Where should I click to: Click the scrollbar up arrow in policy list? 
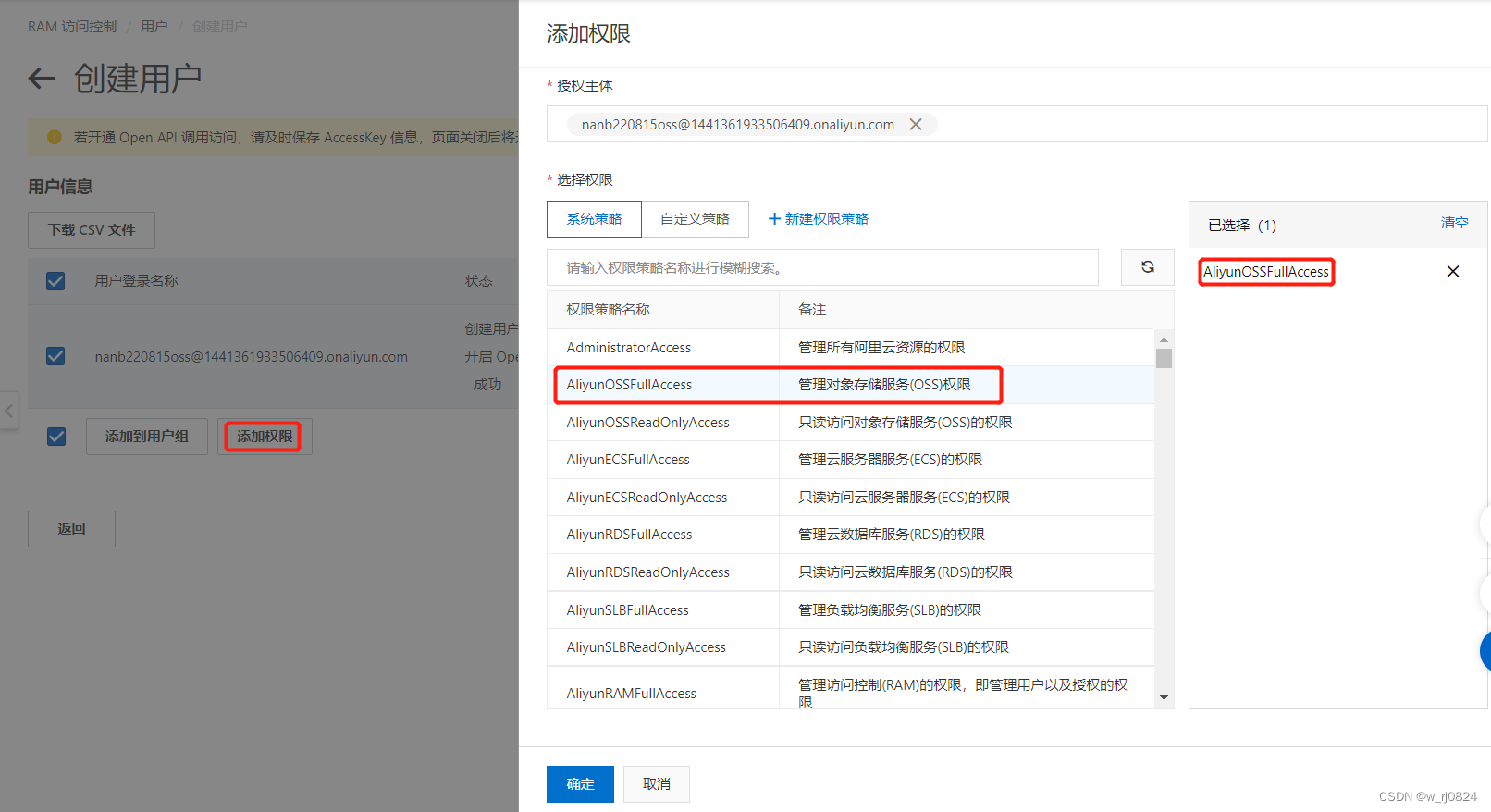click(1164, 339)
